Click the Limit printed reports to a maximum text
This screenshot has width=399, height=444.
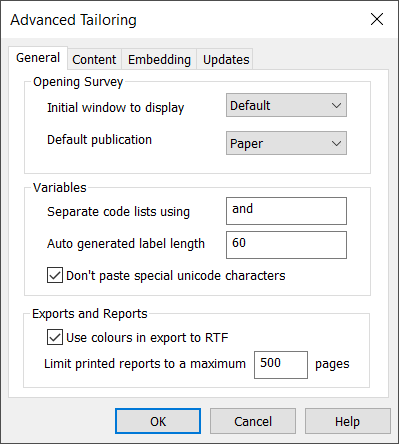[145, 364]
